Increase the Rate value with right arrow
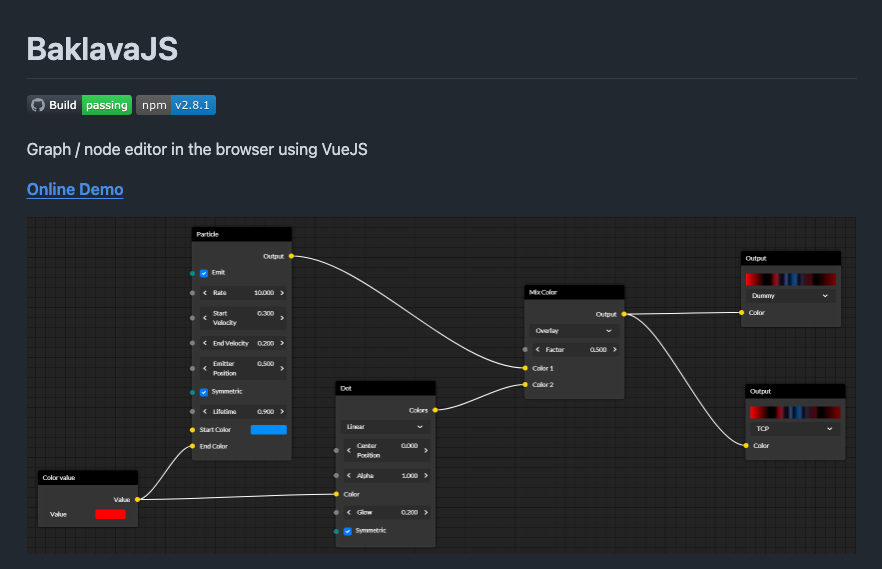The image size is (882, 569). tap(282, 293)
